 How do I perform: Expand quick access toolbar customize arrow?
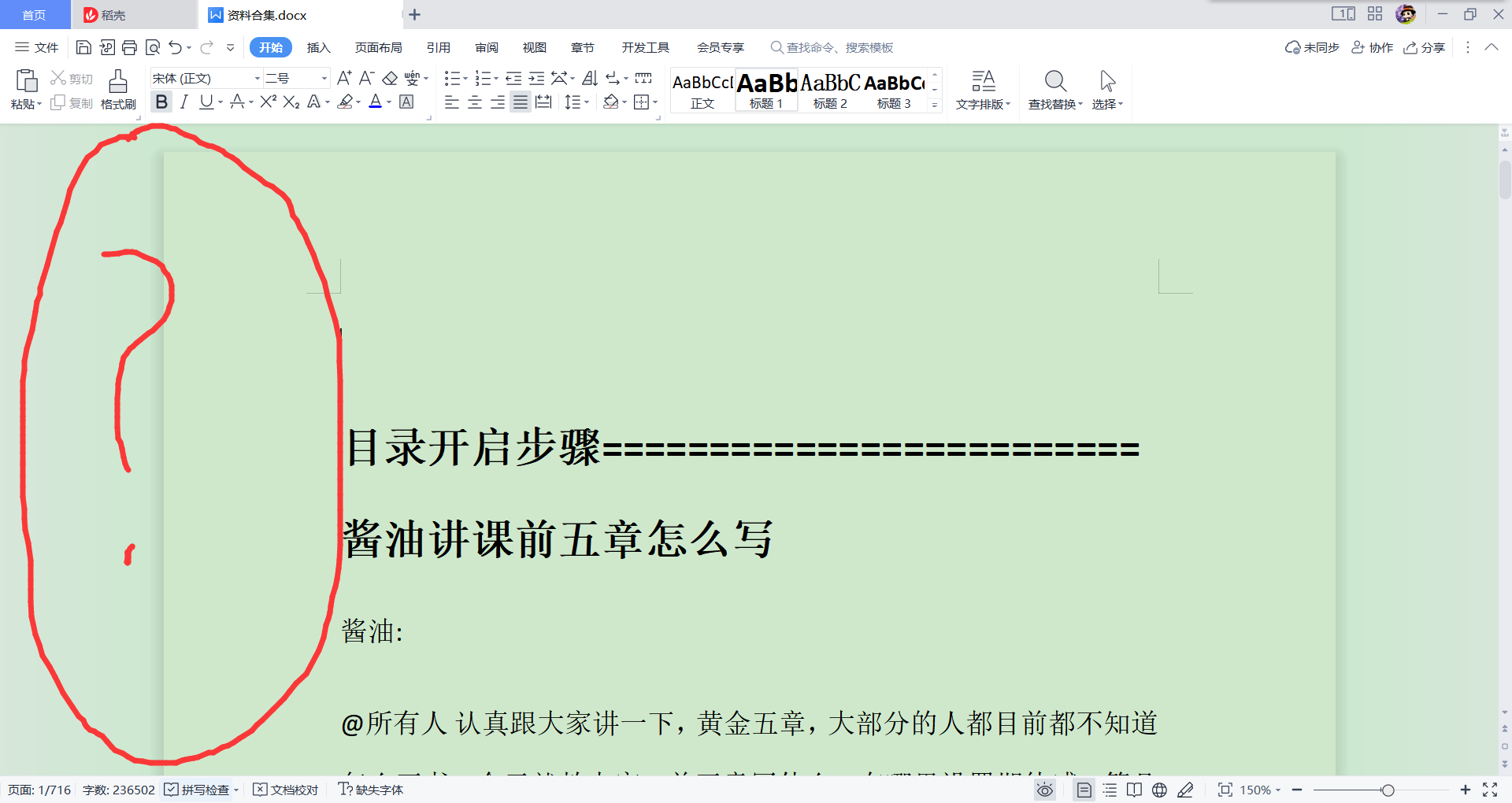point(230,47)
